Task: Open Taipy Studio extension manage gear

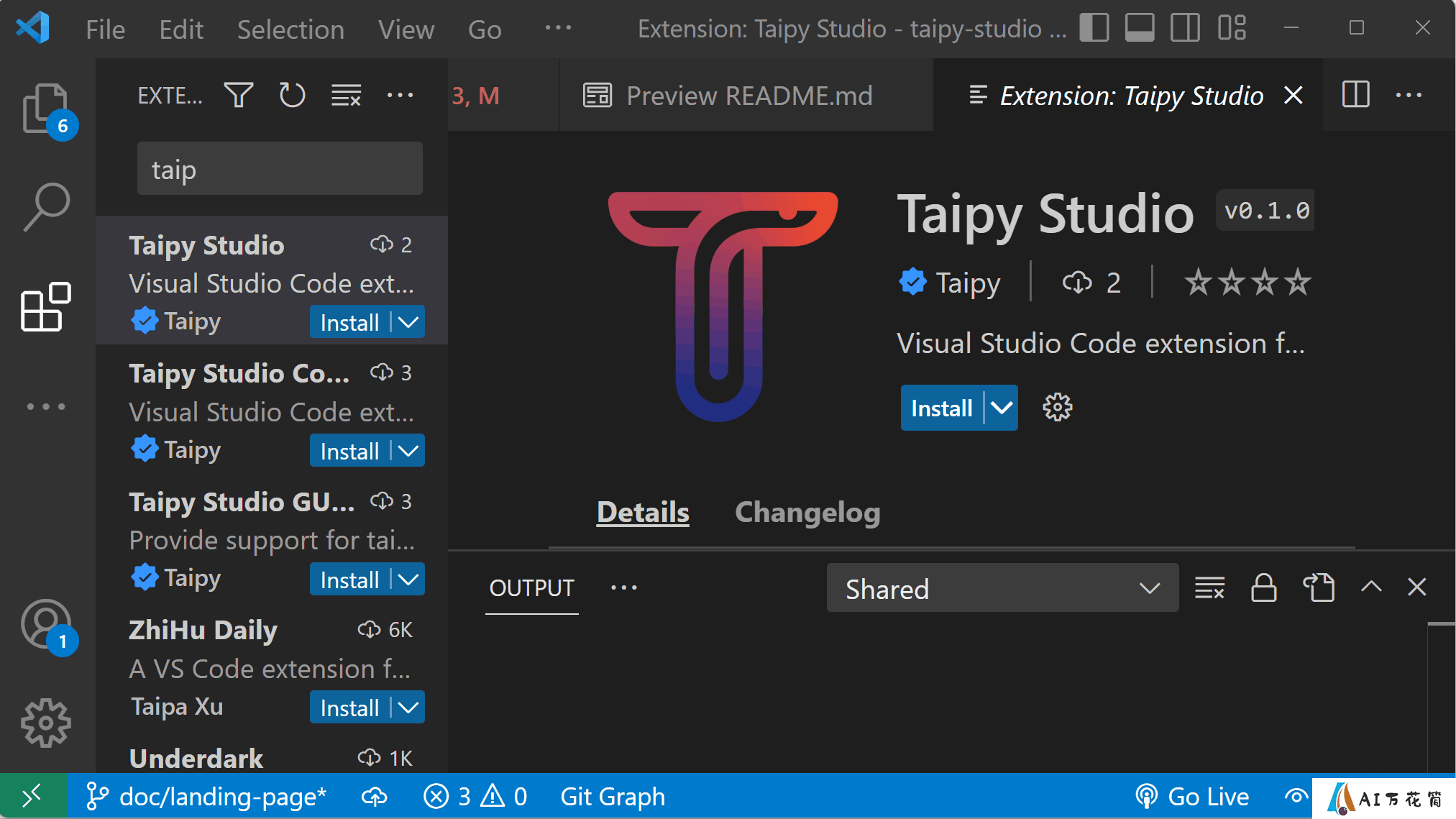Action: click(x=1057, y=408)
